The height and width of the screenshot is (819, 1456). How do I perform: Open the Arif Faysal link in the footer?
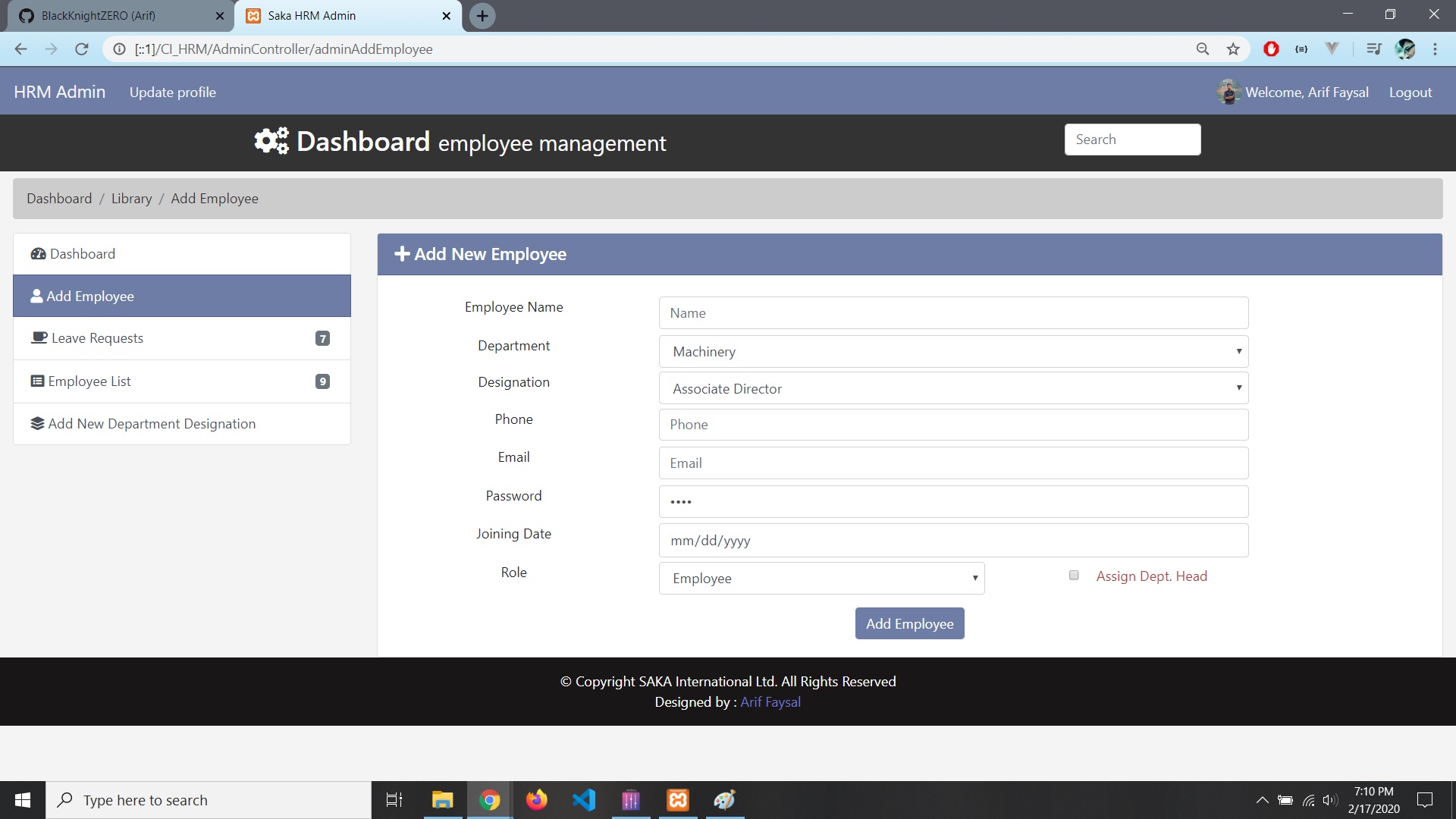point(770,701)
